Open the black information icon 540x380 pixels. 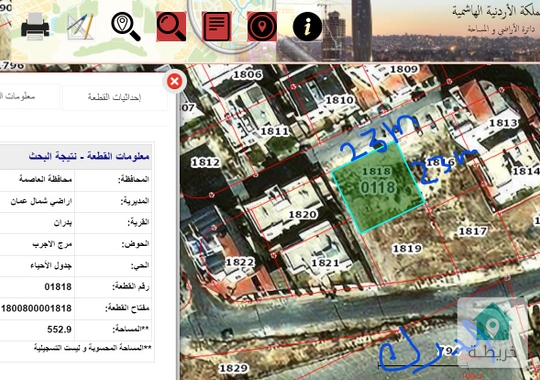(308, 27)
